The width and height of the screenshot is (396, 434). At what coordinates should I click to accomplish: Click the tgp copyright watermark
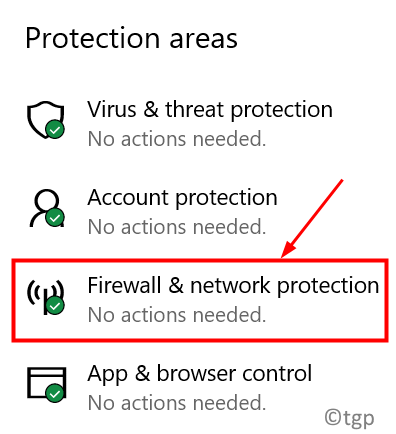349,418
